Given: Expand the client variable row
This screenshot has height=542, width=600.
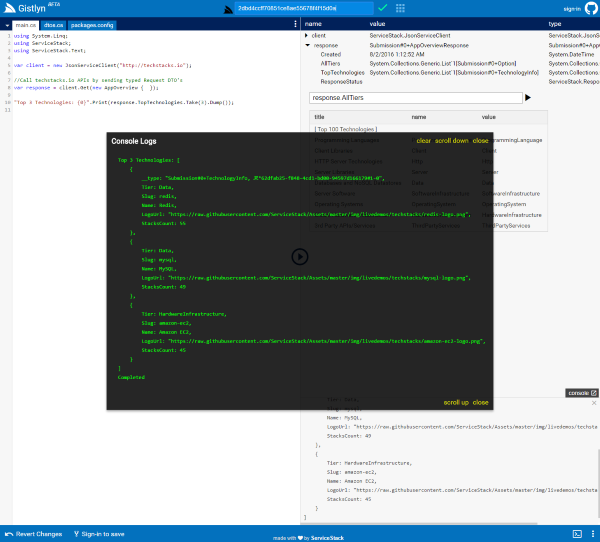Looking at the screenshot, I should coord(306,35).
